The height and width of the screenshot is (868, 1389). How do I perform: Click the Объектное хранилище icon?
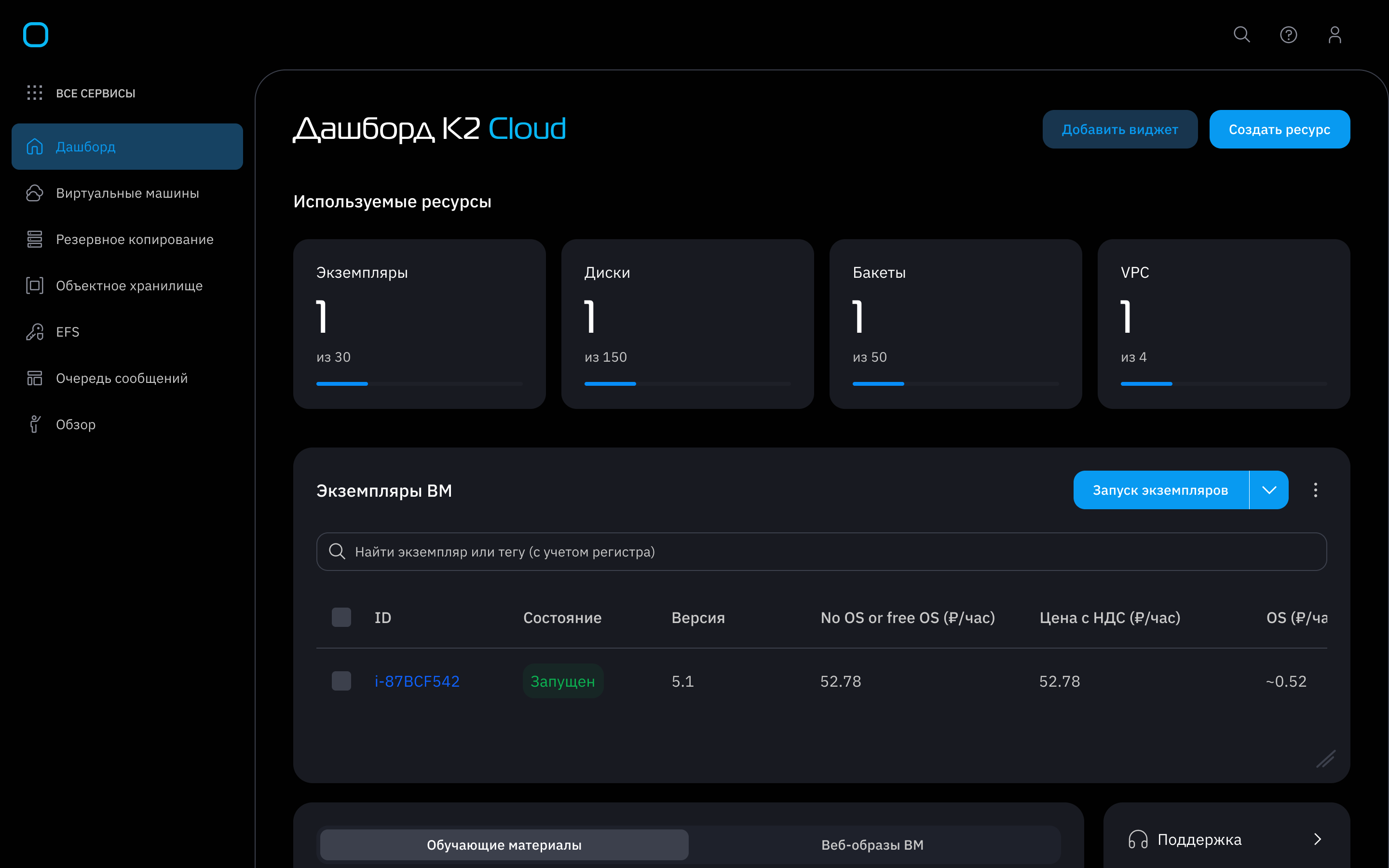[34, 285]
